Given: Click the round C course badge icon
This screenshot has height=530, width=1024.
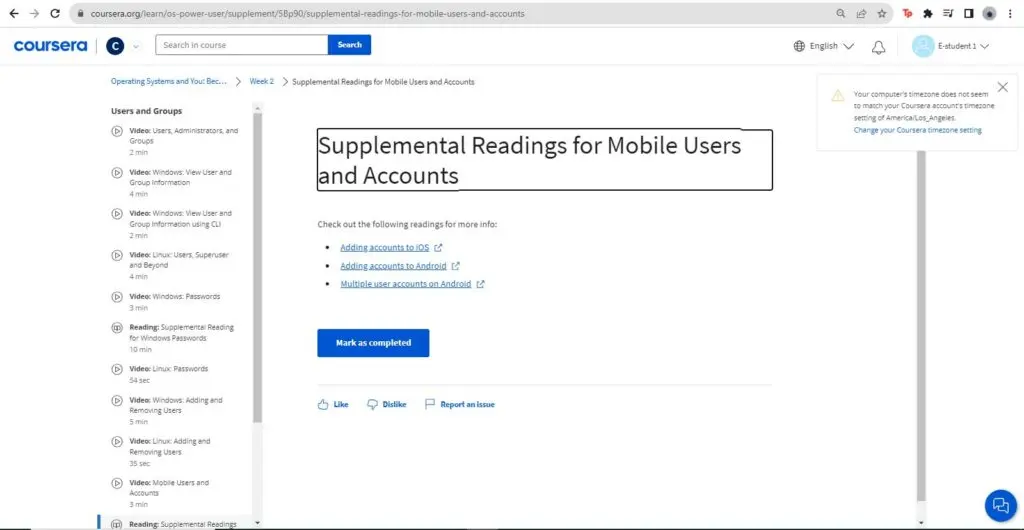Looking at the screenshot, I should click(x=115, y=46).
